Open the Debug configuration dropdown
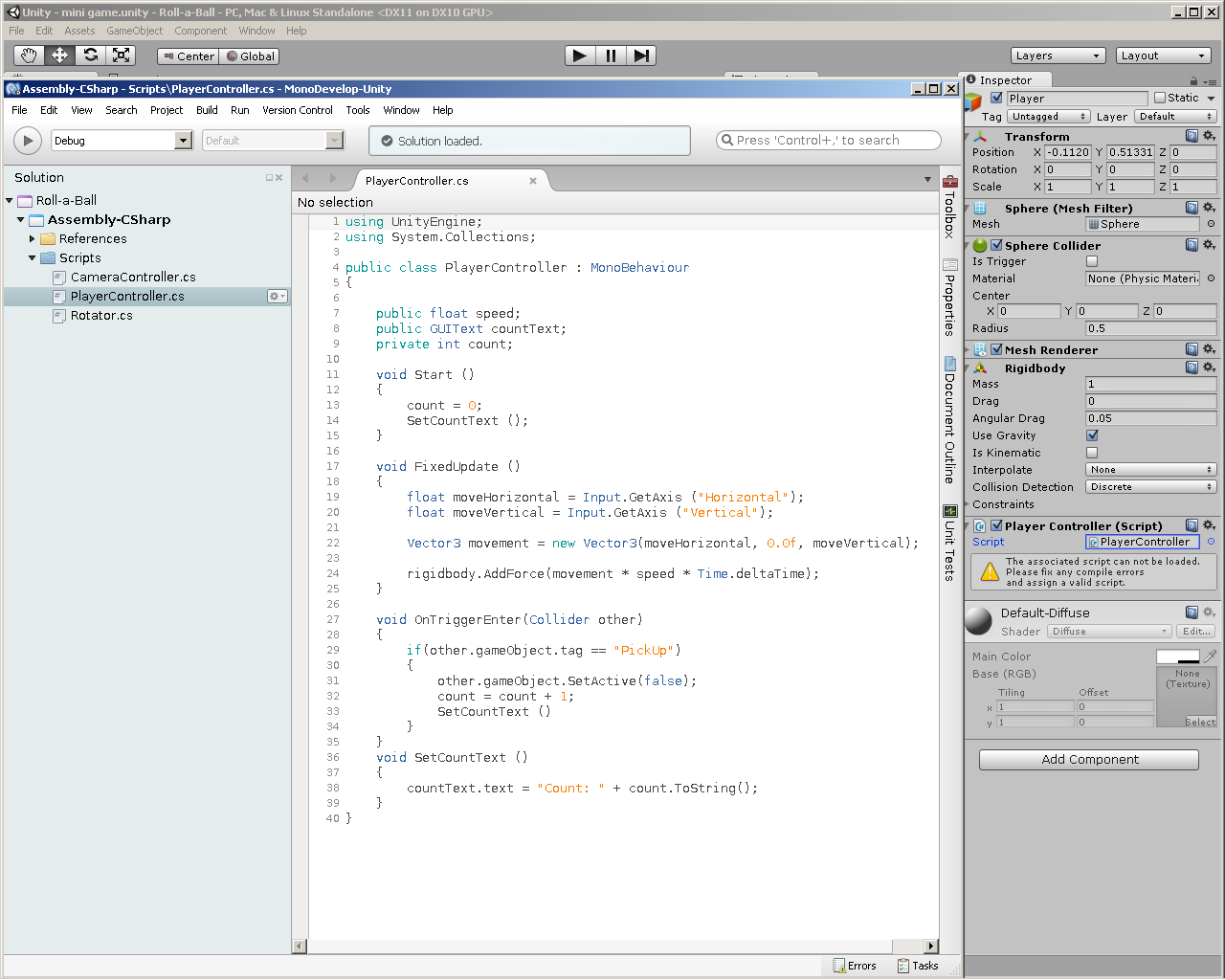Screen dimensions: 1225x980 [122, 141]
